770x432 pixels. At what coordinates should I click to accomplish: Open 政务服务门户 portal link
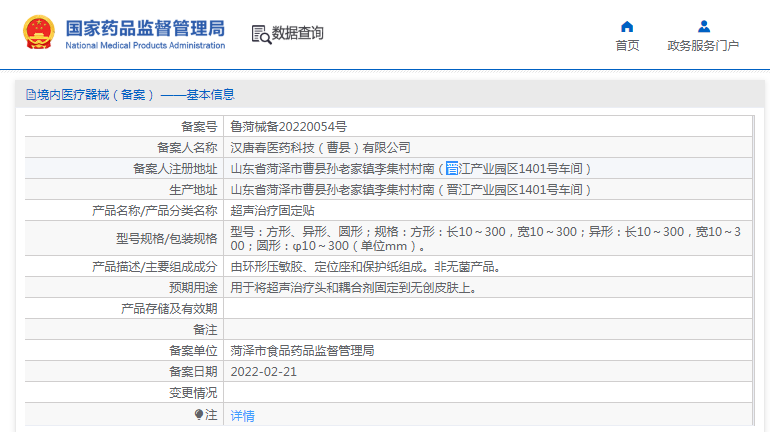703,46
